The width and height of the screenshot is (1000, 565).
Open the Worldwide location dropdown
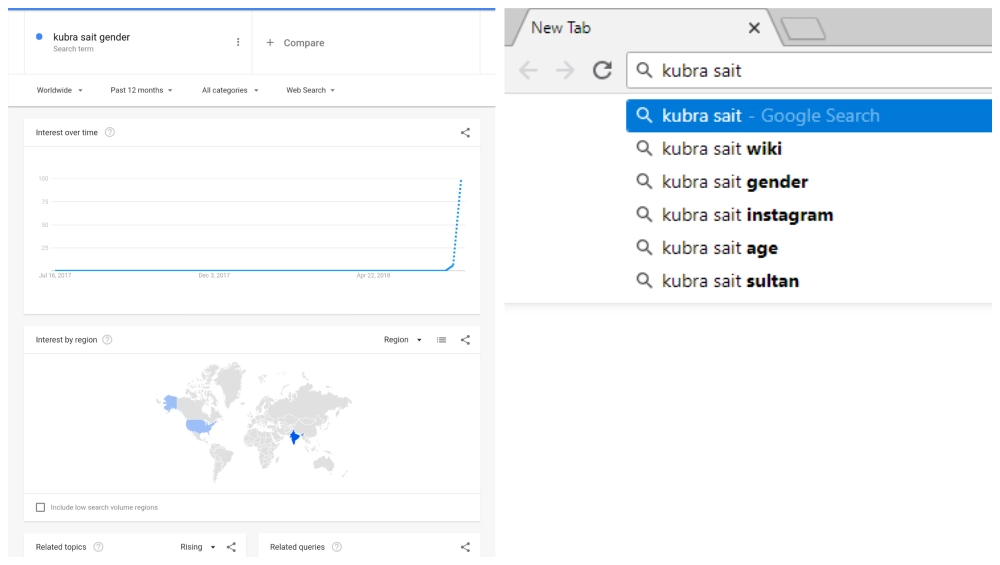tap(60, 90)
